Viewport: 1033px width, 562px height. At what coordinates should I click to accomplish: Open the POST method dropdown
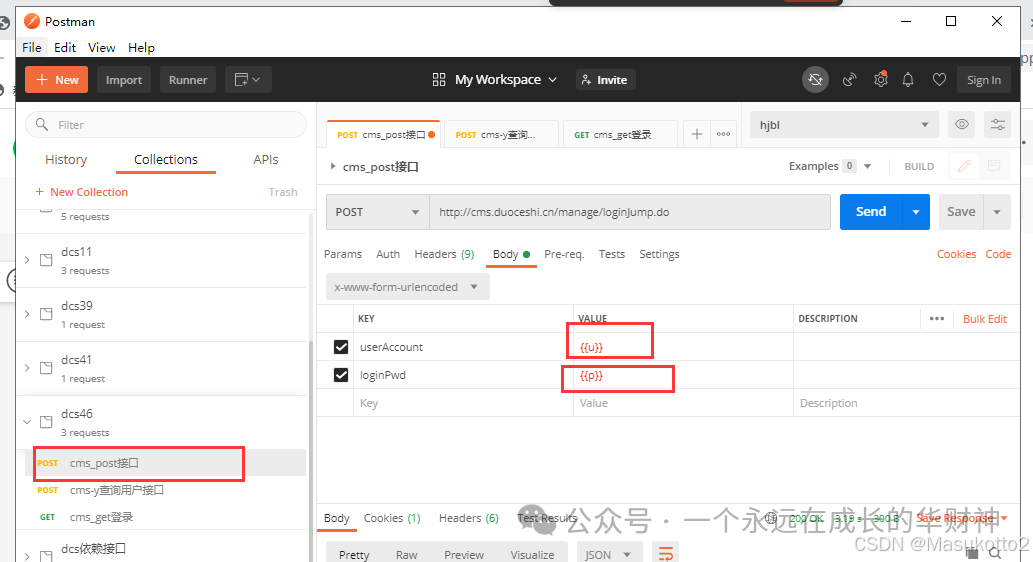pyautogui.click(x=377, y=212)
